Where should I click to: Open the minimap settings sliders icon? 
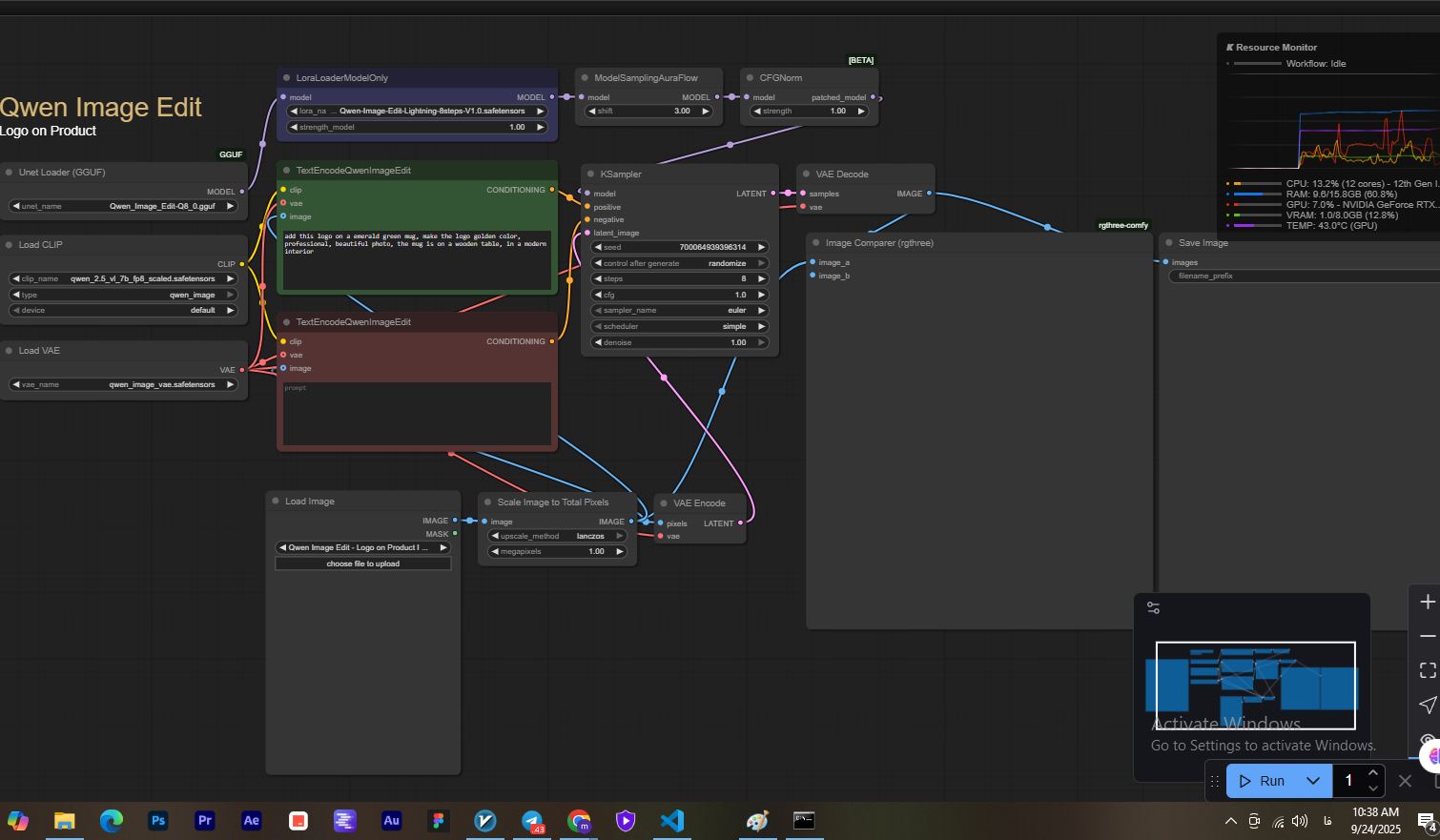[x=1153, y=608]
